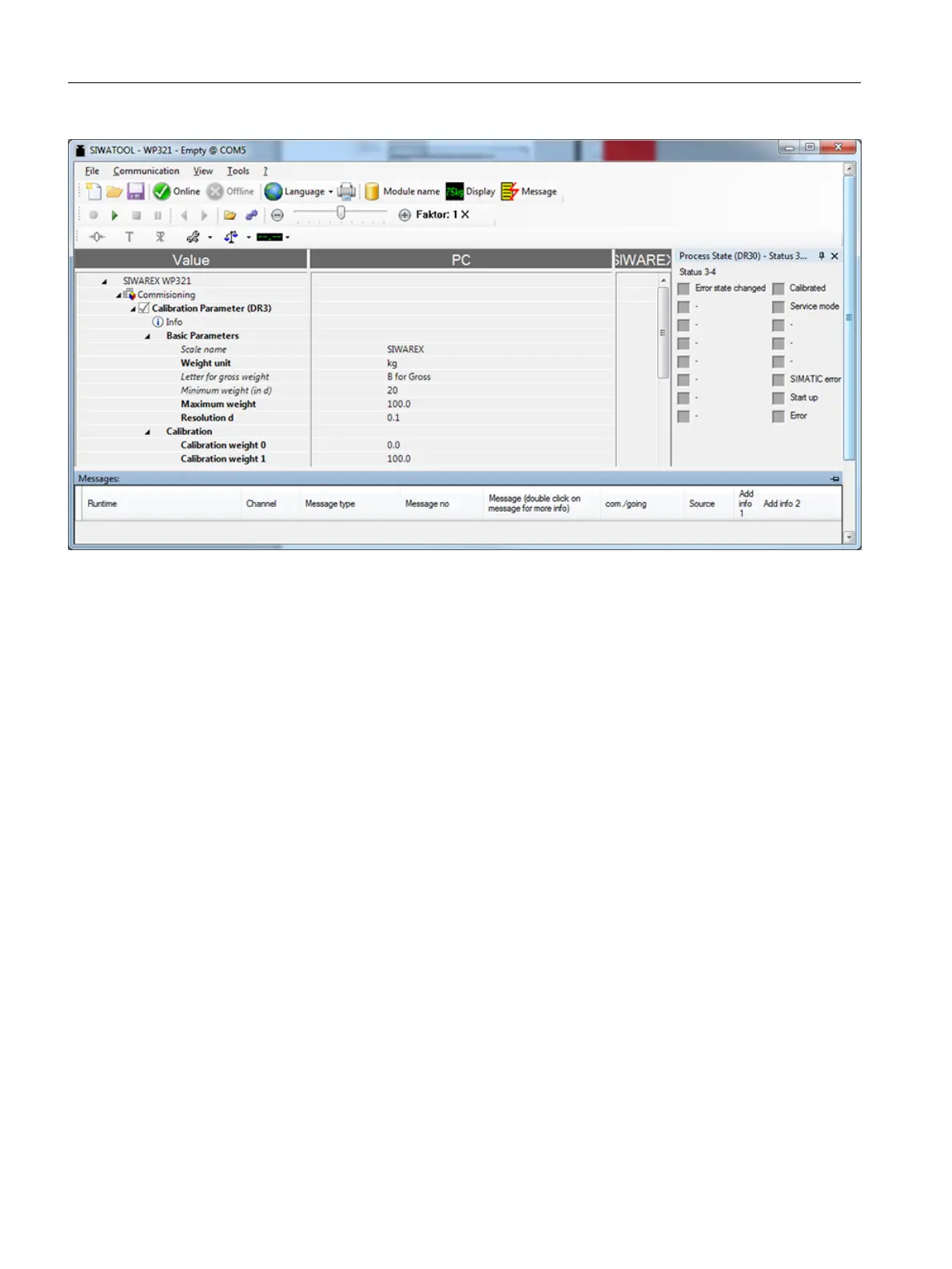
Task: Click the stop square button
Action: 137,215
